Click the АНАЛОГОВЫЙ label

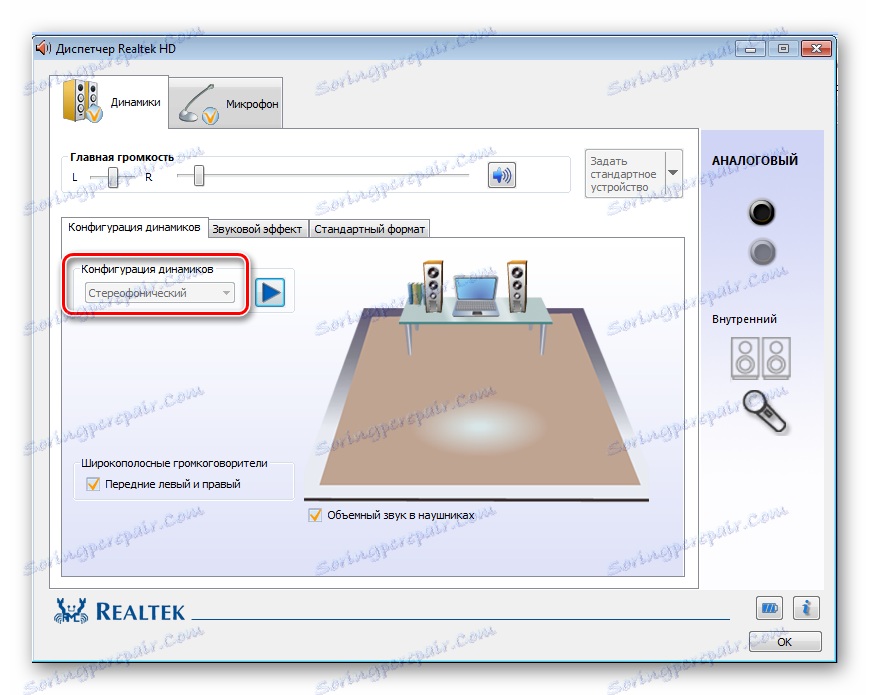click(755, 161)
